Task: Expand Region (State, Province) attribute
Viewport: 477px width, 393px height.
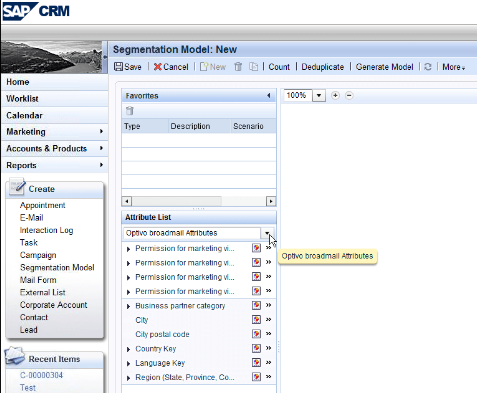Action: (x=128, y=378)
